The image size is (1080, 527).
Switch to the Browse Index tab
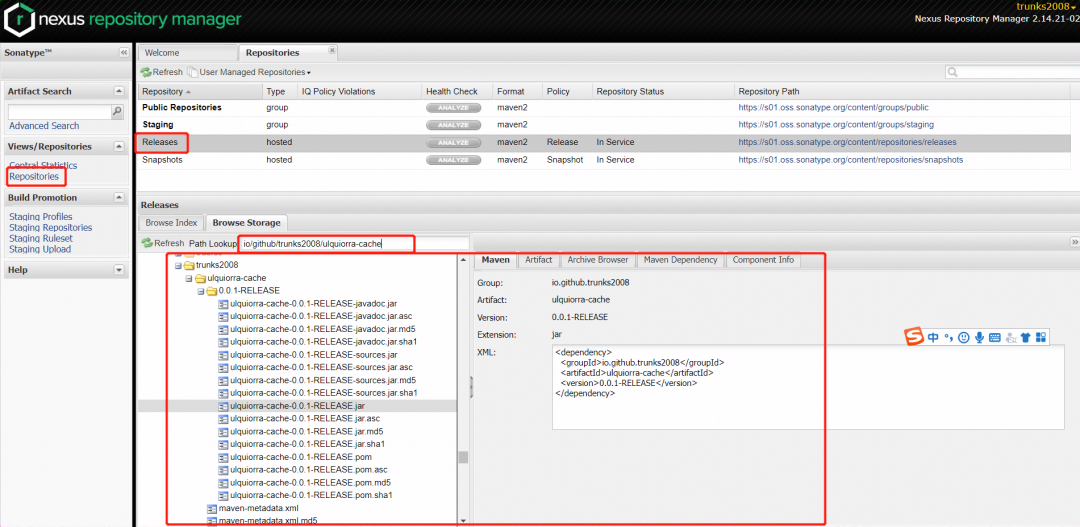[172, 223]
